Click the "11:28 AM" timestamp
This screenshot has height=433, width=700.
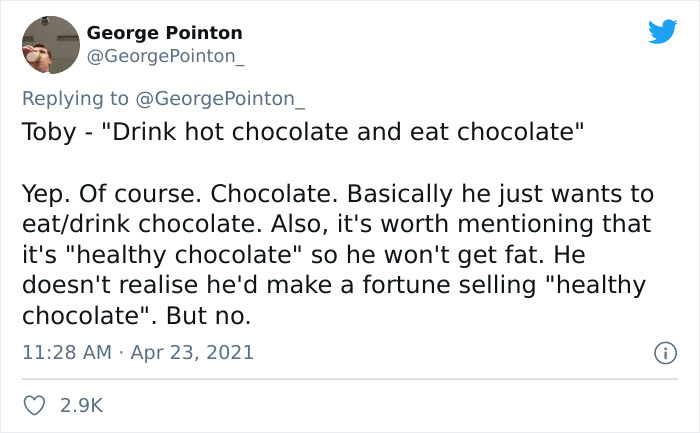[66, 352]
